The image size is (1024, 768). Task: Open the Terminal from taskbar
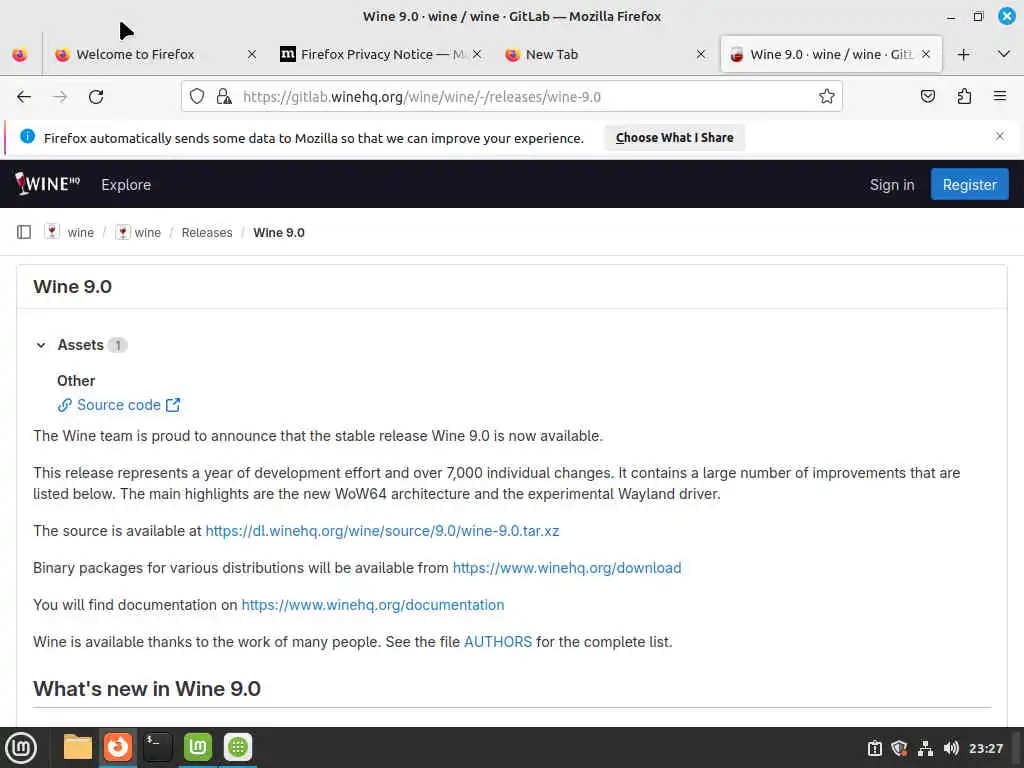click(157, 747)
